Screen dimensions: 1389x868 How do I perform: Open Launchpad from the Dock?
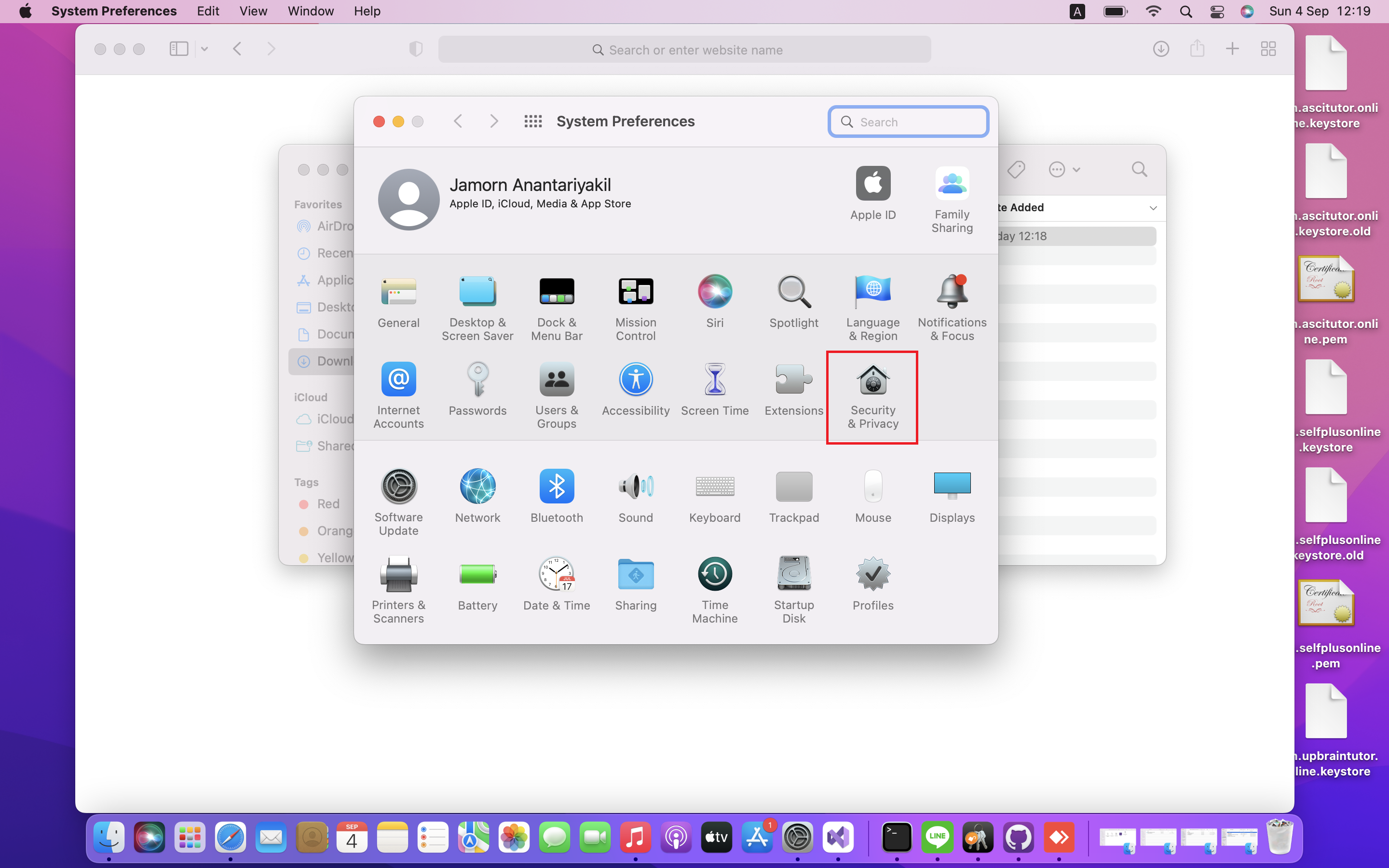tap(190, 837)
